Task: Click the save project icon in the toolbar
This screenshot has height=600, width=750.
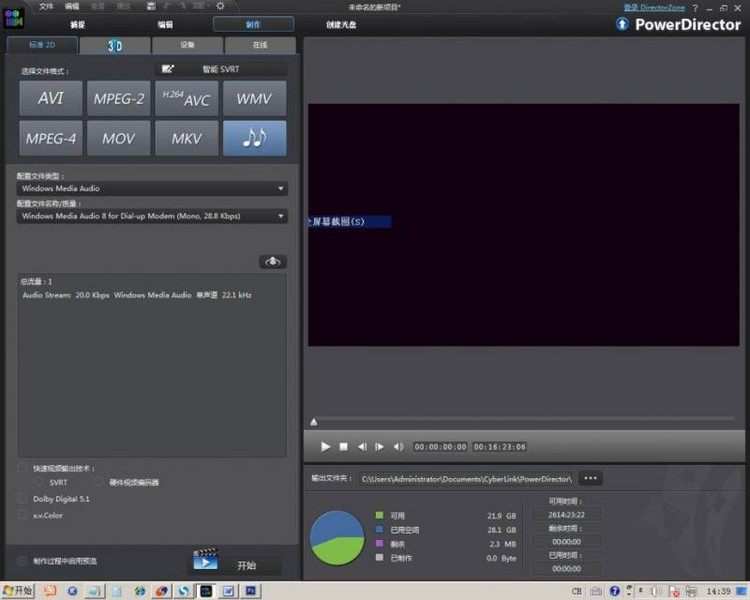Action: 151,6
